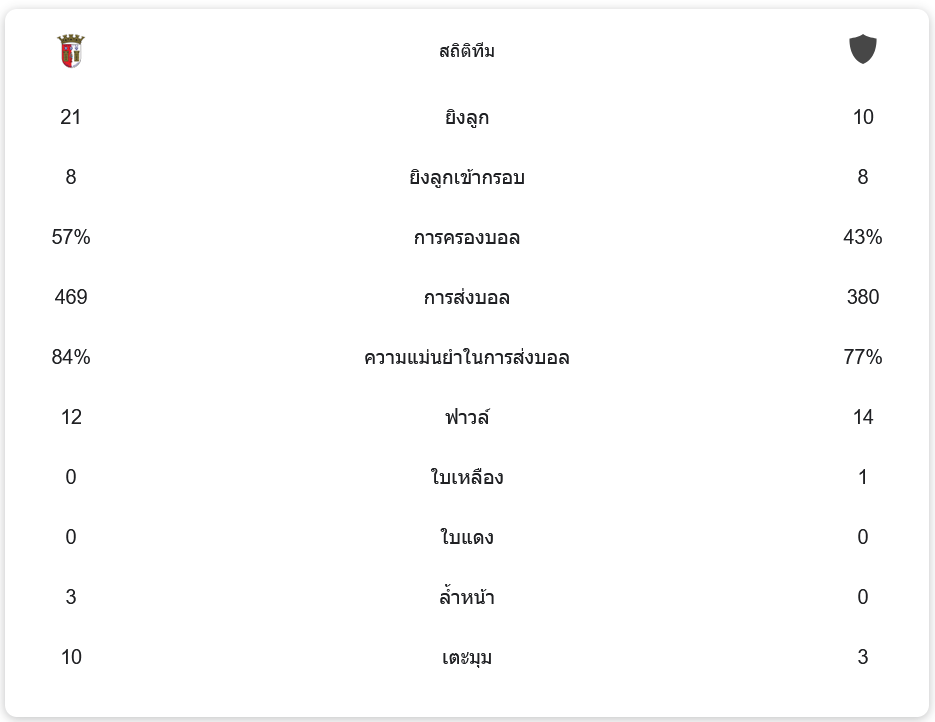
Task: Click the เตะมุม stat label
Action: pyautogui.click(x=467, y=658)
